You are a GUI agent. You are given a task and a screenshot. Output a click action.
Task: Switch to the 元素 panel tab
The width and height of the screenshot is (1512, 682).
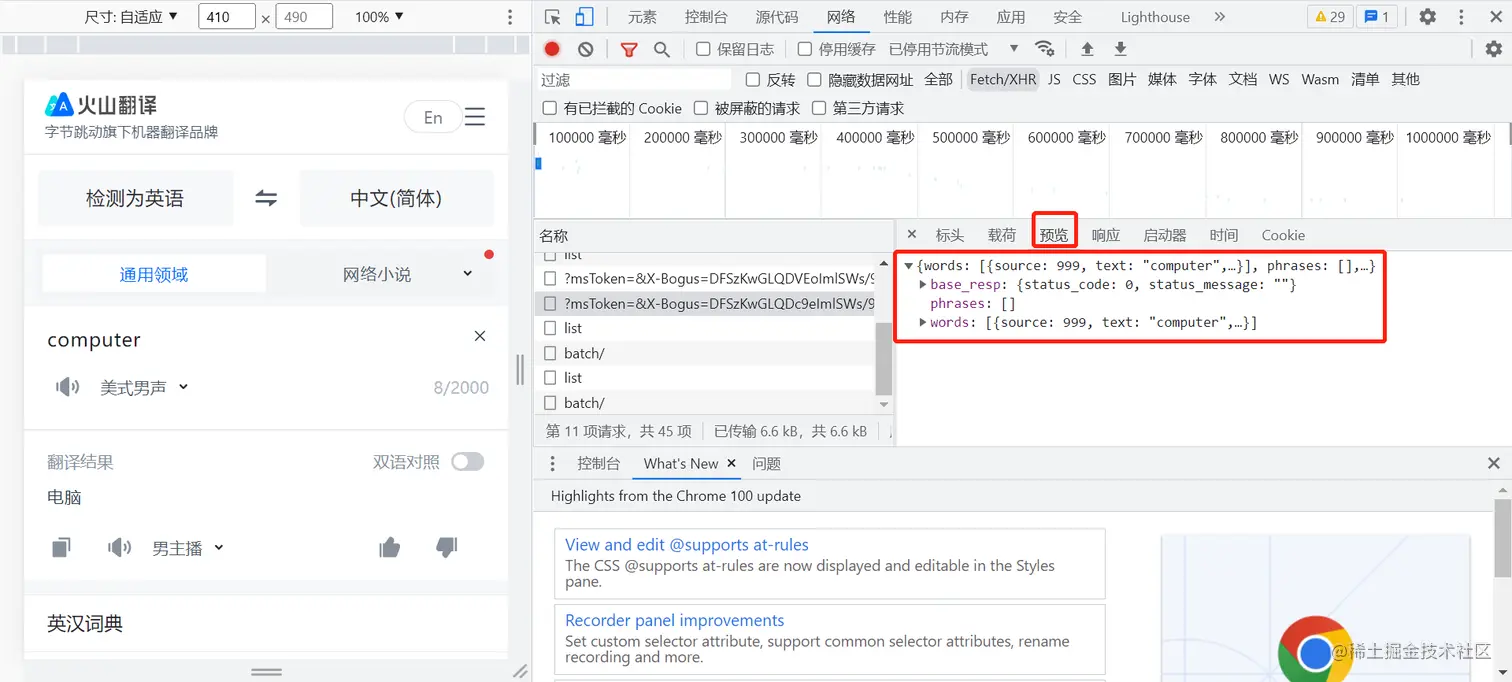(x=643, y=17)
